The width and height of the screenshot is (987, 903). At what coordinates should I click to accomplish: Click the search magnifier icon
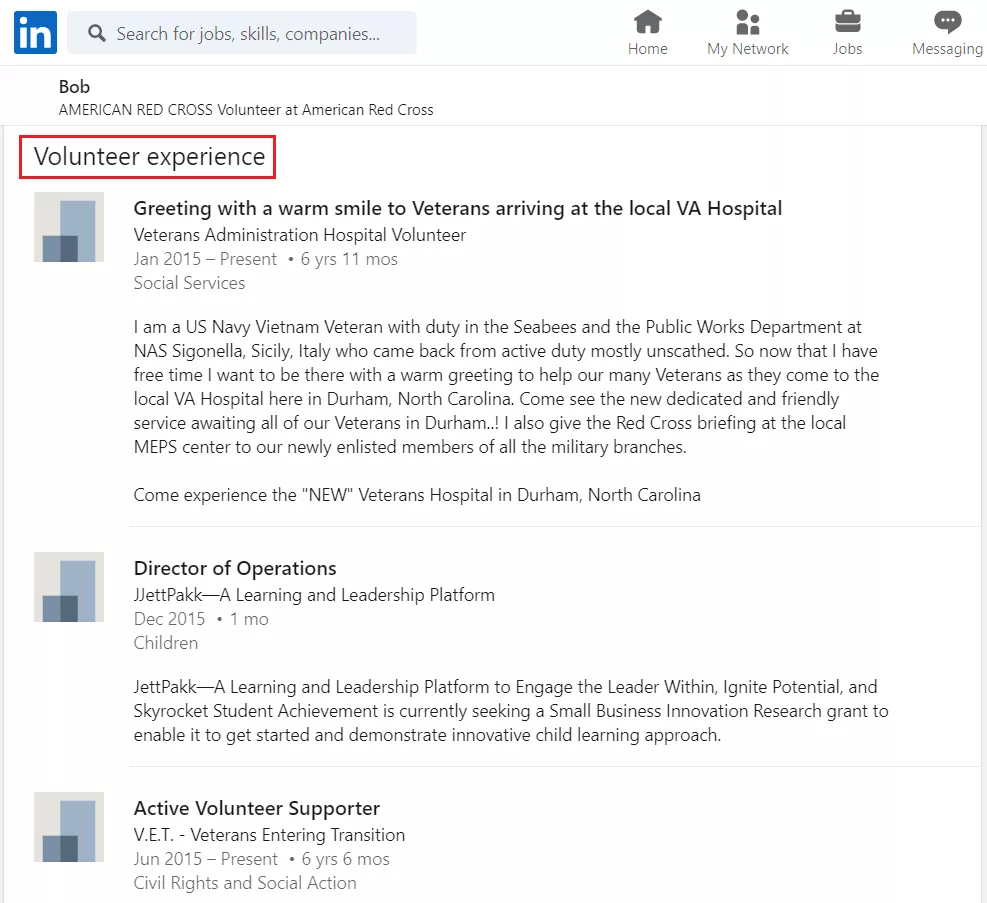click(96, 33)
